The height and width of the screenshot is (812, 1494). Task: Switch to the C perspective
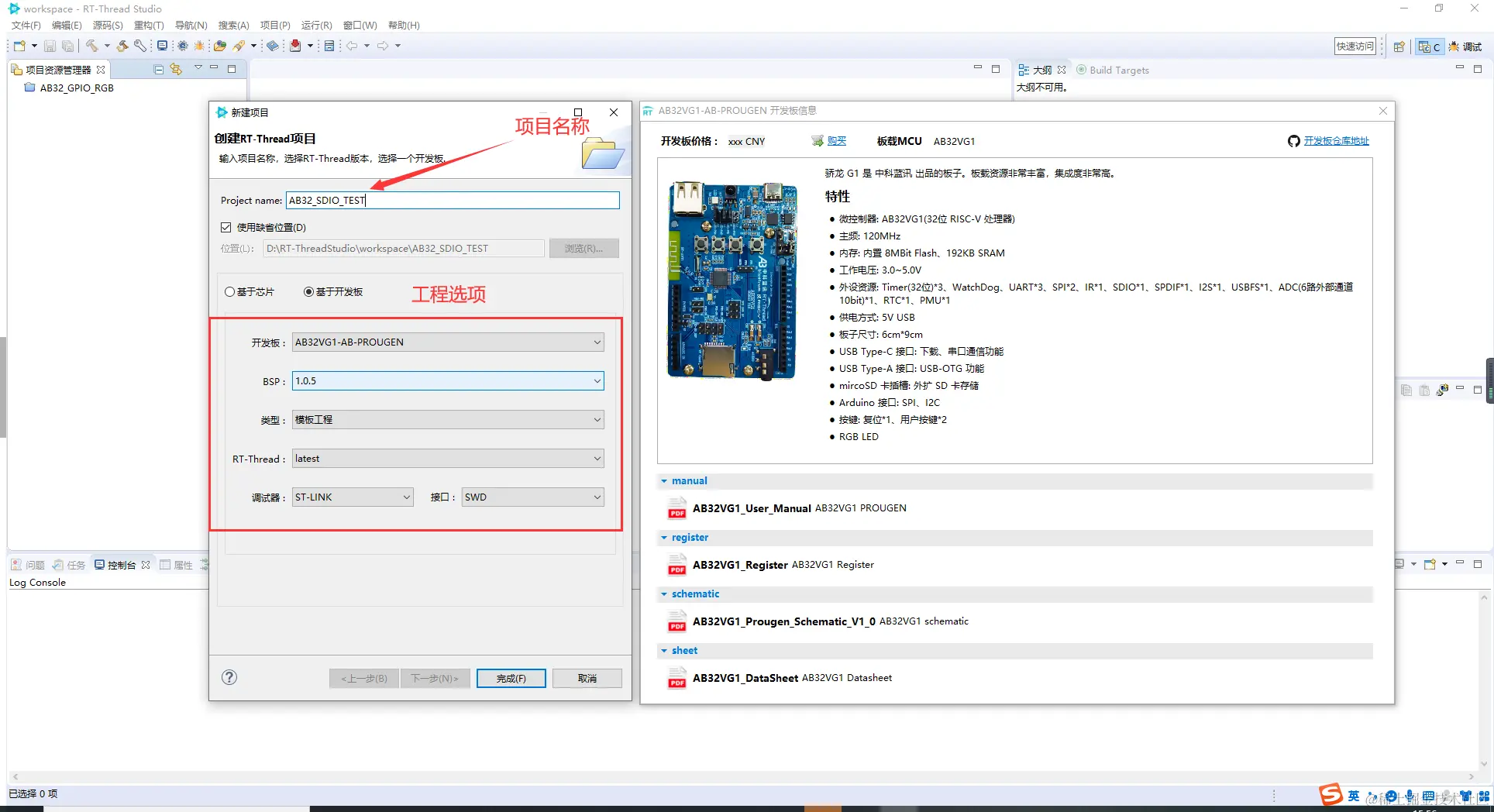click(1428, 46)
